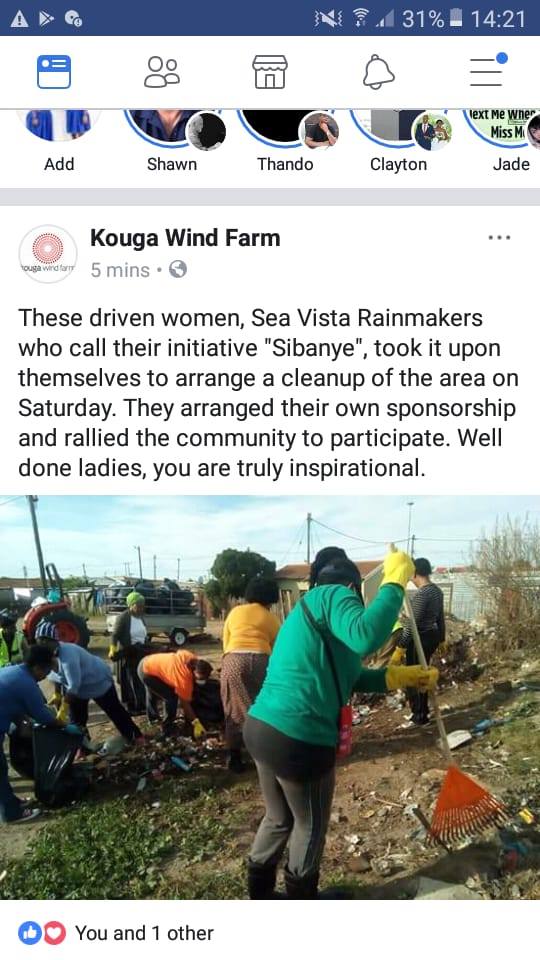Viewport: 540px width, 960px height.
Task: Tap the public globe privacy icon
Action: pyautogui.click(x=178, y=269)
